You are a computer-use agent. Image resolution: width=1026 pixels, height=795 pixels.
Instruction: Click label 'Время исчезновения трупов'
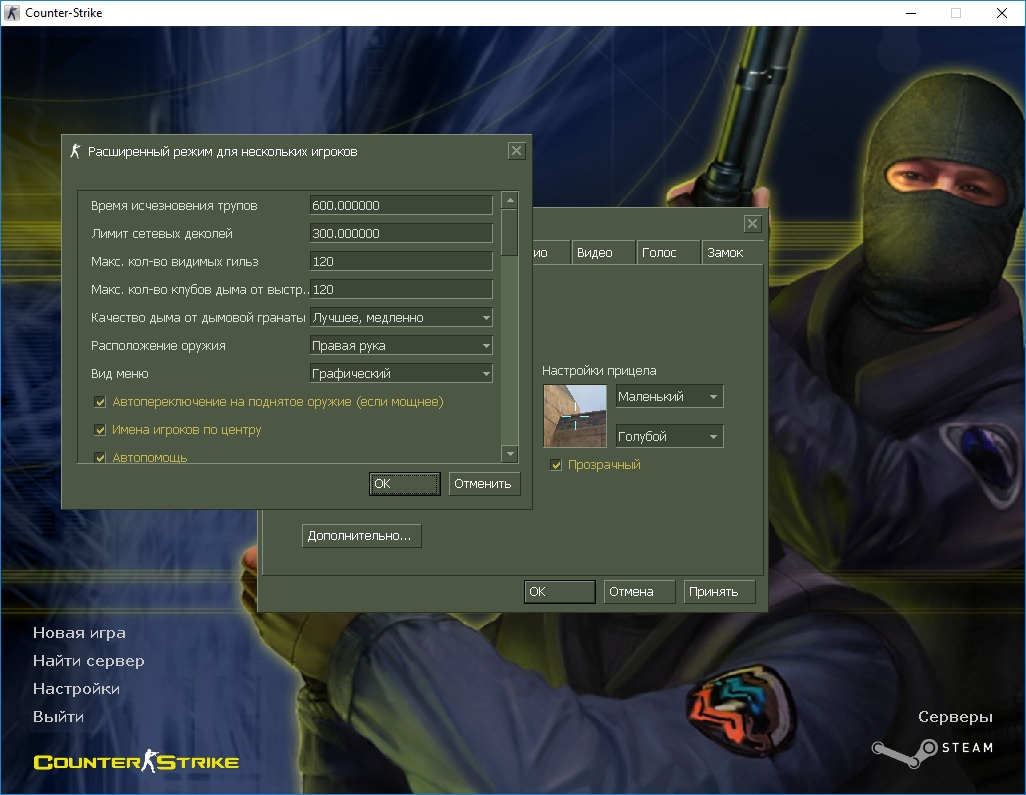coord(174,205)
